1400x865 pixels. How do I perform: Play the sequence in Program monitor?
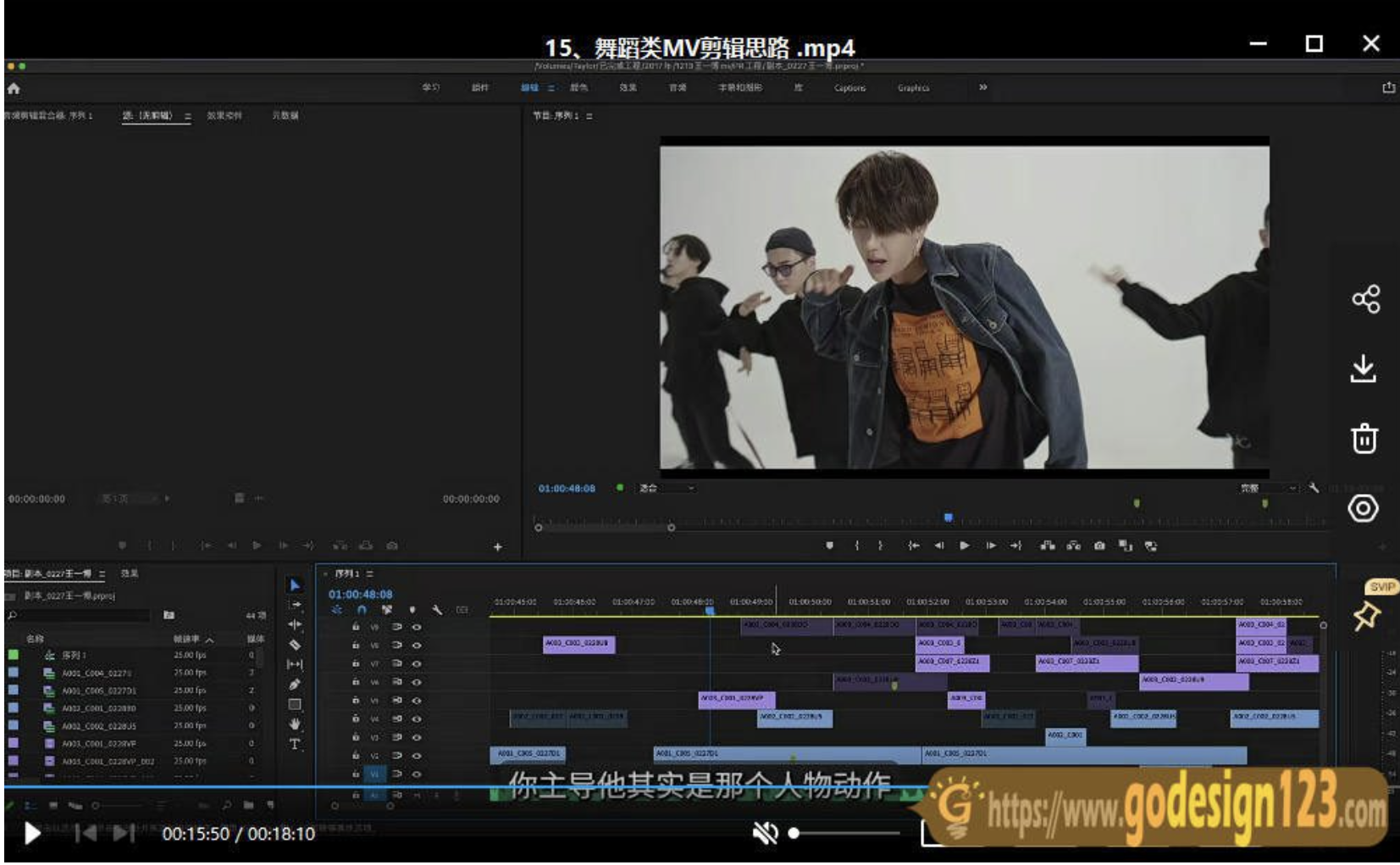(965, 546)
